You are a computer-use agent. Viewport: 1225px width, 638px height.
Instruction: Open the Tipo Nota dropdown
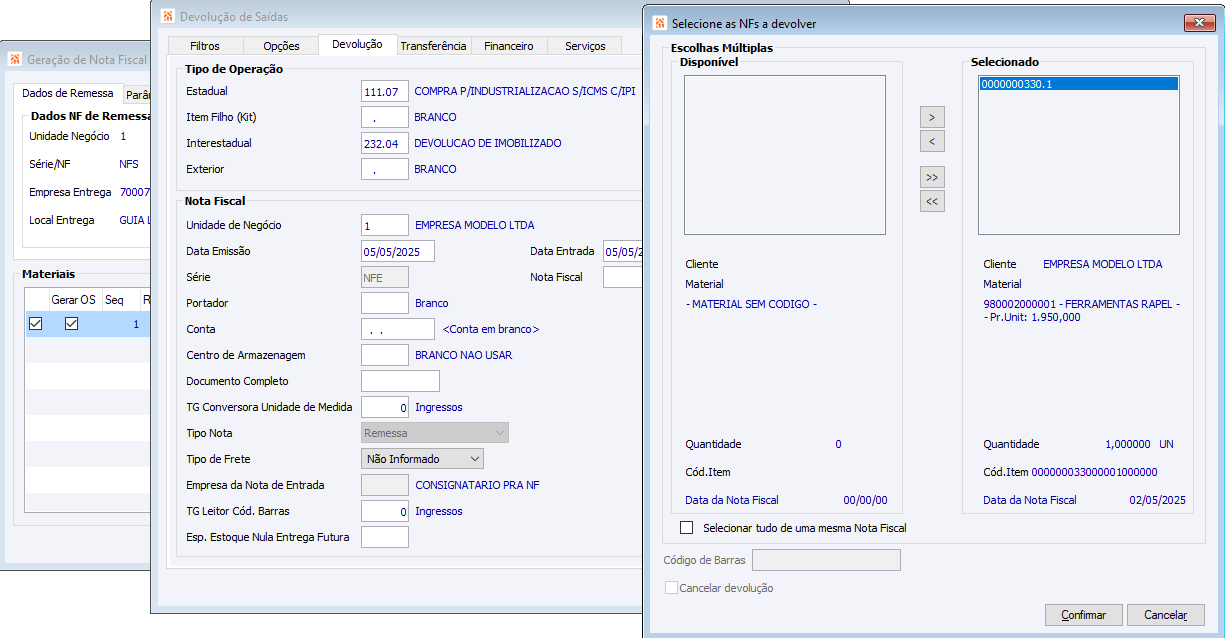click(x=434, y=433)
